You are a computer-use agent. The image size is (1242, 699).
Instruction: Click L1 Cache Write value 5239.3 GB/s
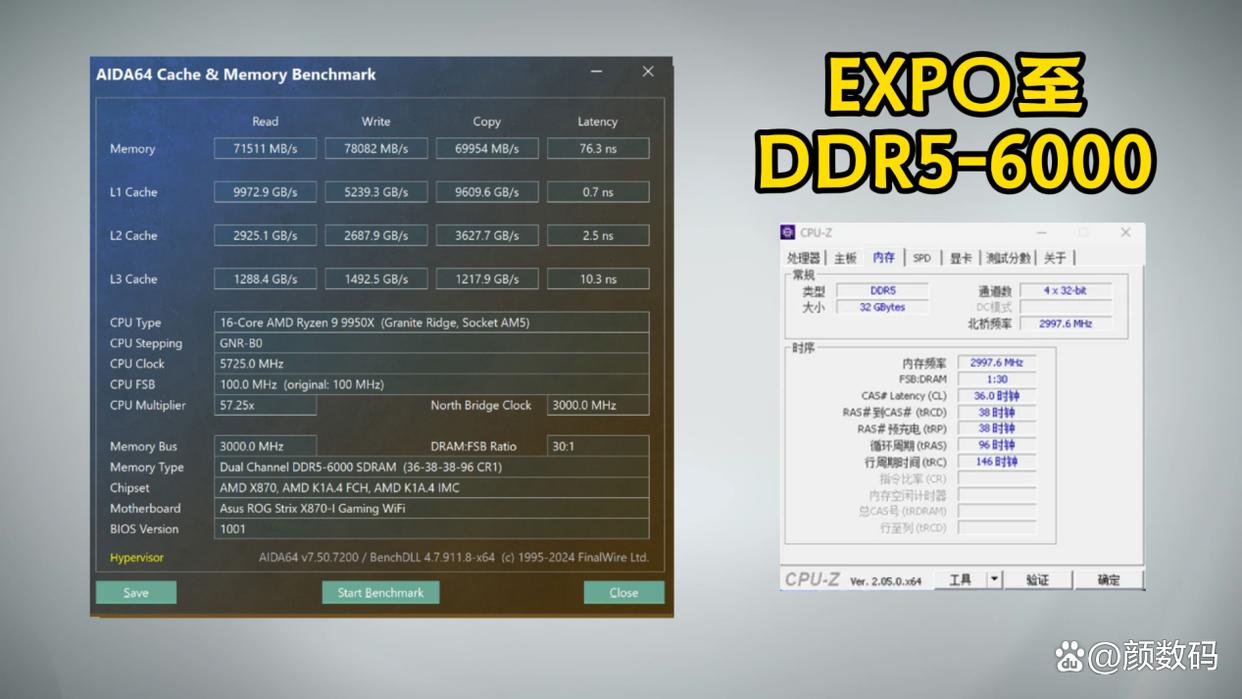(376, 192)
